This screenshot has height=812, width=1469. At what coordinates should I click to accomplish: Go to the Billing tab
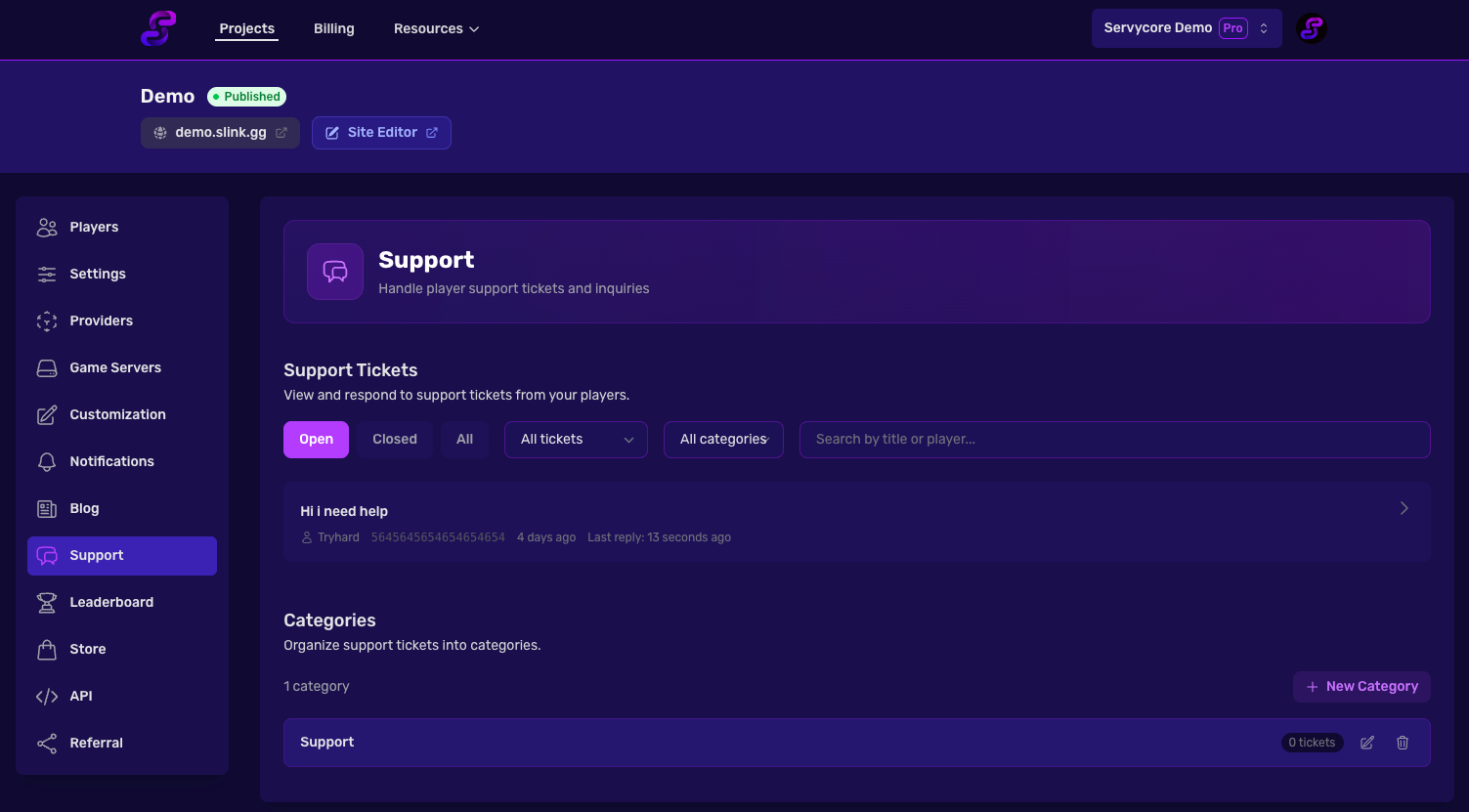point(334,29)
